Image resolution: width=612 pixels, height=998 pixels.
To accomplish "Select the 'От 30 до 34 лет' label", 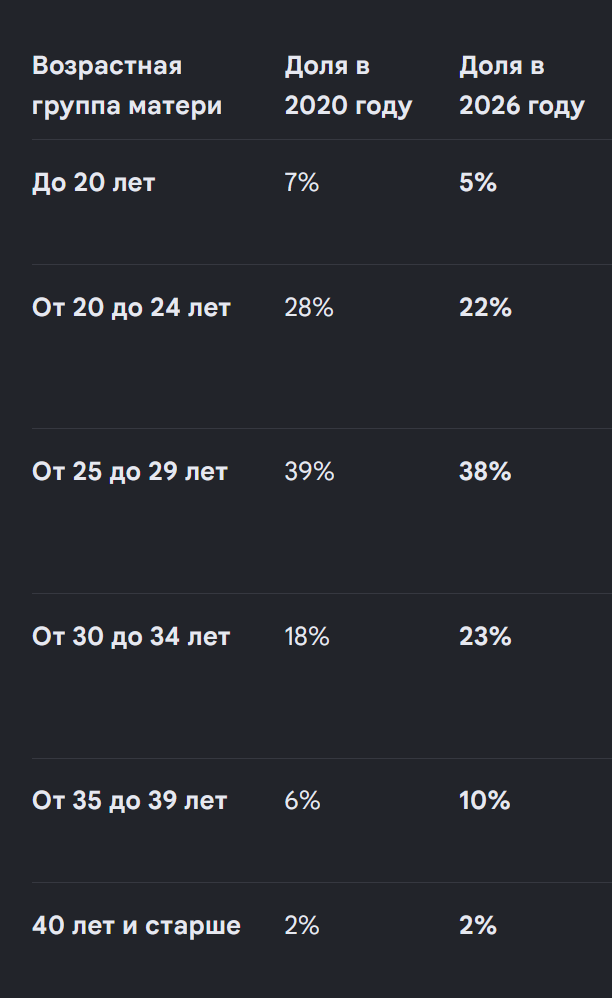I will pos(131,636).
